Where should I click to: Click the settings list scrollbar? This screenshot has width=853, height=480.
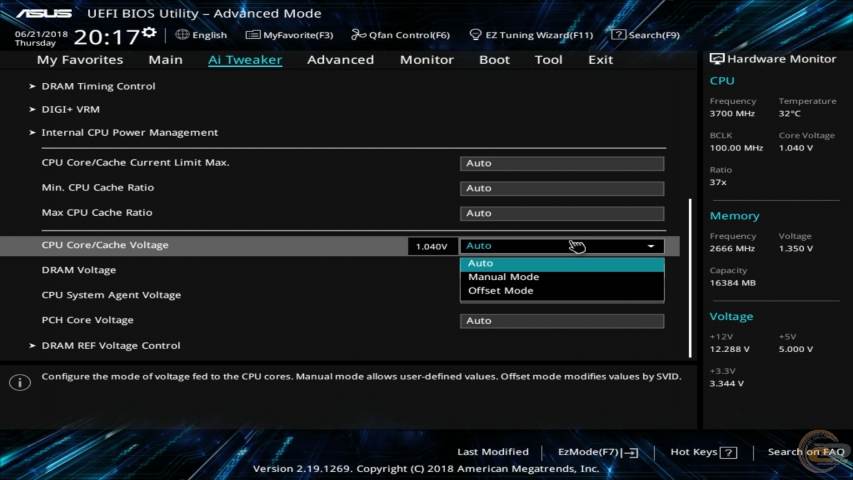pos(690,278)
